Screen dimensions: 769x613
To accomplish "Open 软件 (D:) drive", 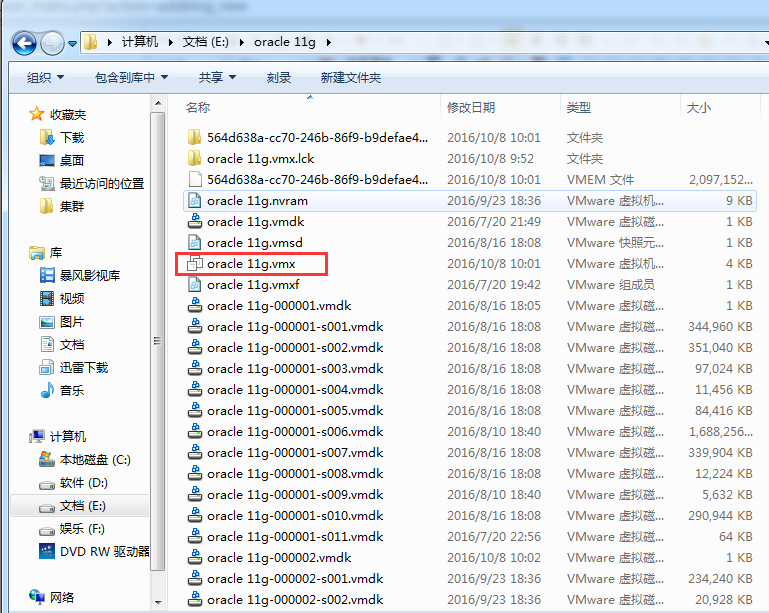I will [x=83, y=483].
